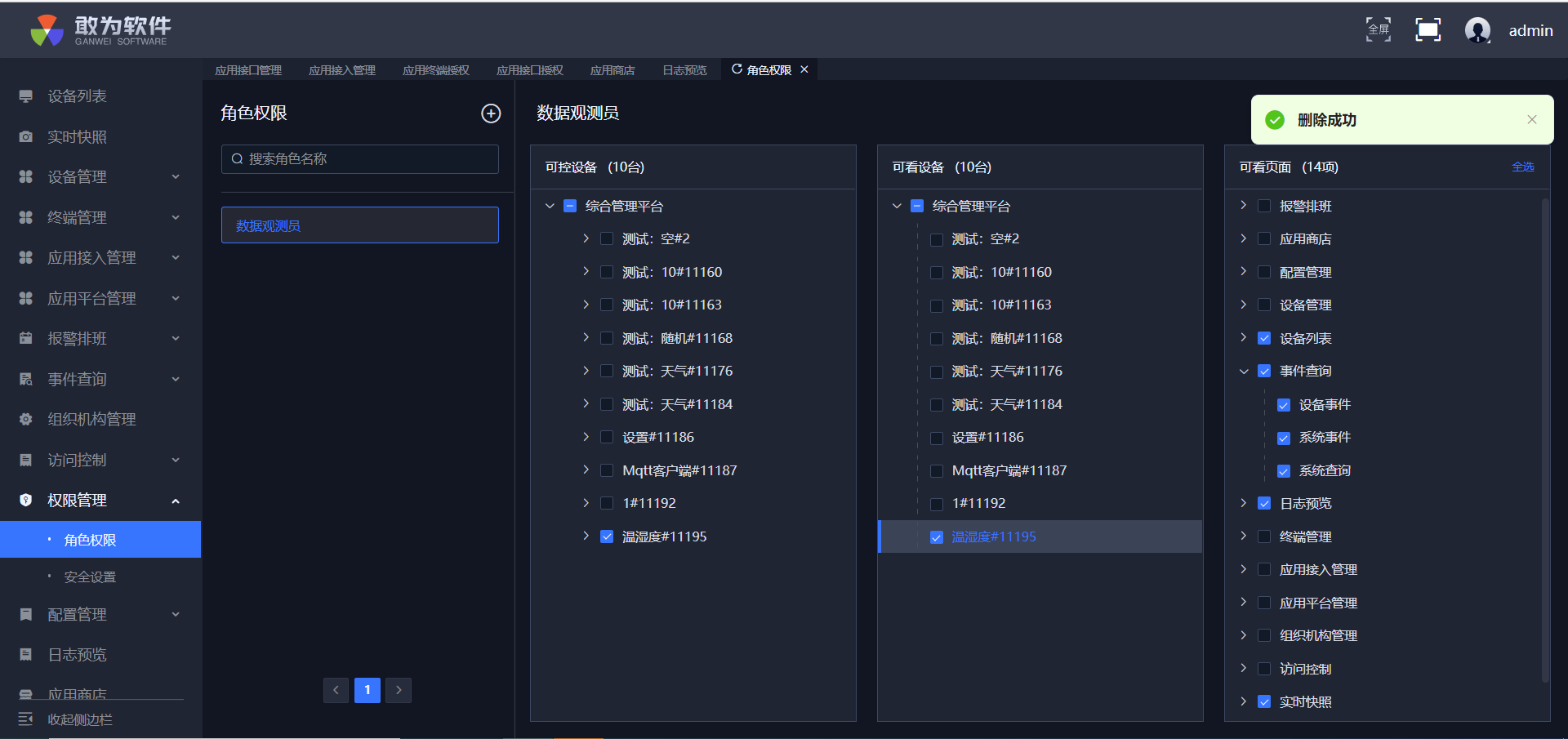Uncheck 设备事件 under 事件查询

pos(1284,405)
